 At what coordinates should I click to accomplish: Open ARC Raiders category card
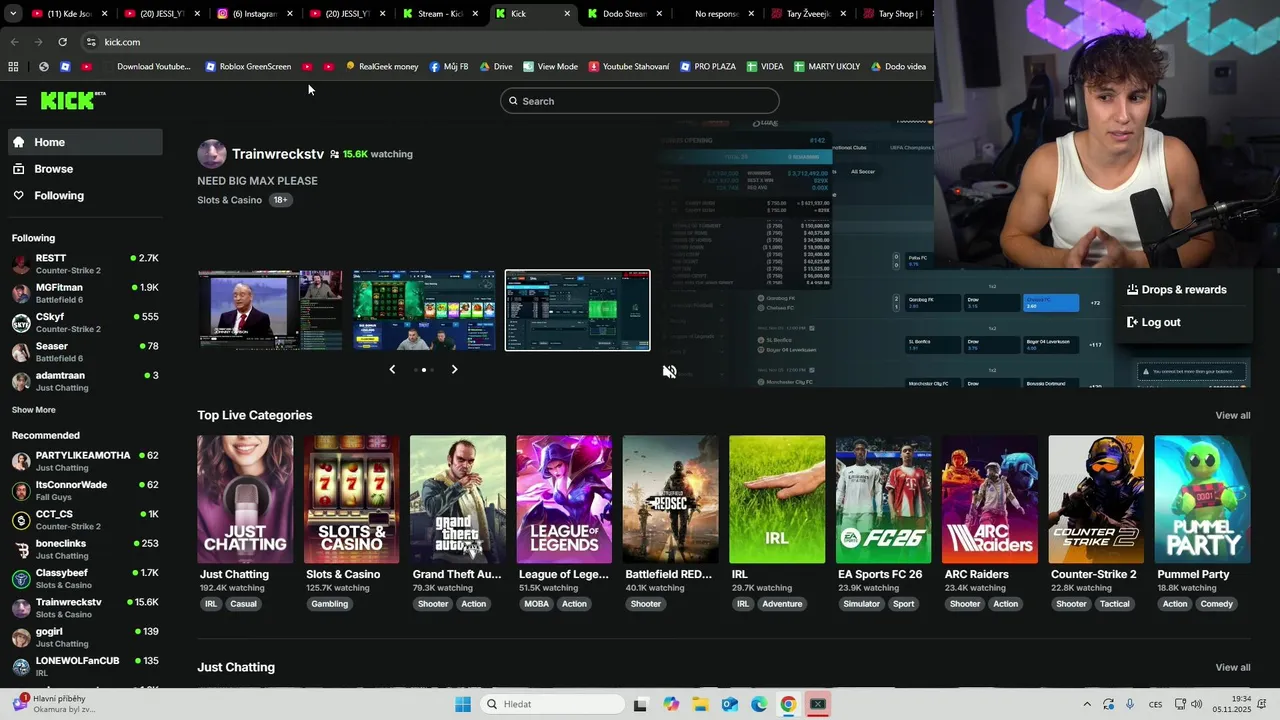pyautogui.click(x=990, y=499)
